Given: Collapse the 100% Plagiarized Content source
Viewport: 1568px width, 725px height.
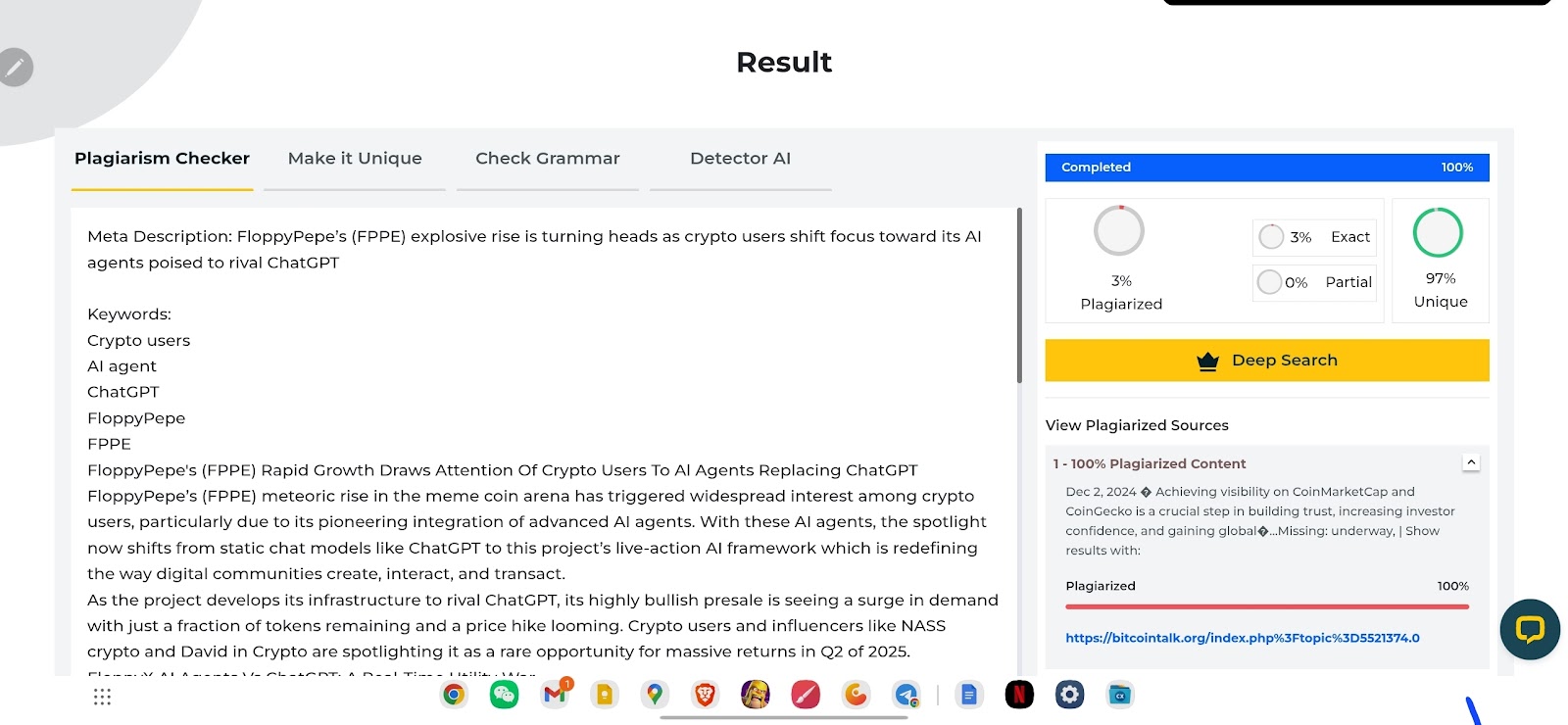Looking at the screenshot, I should click(1471, 462).
